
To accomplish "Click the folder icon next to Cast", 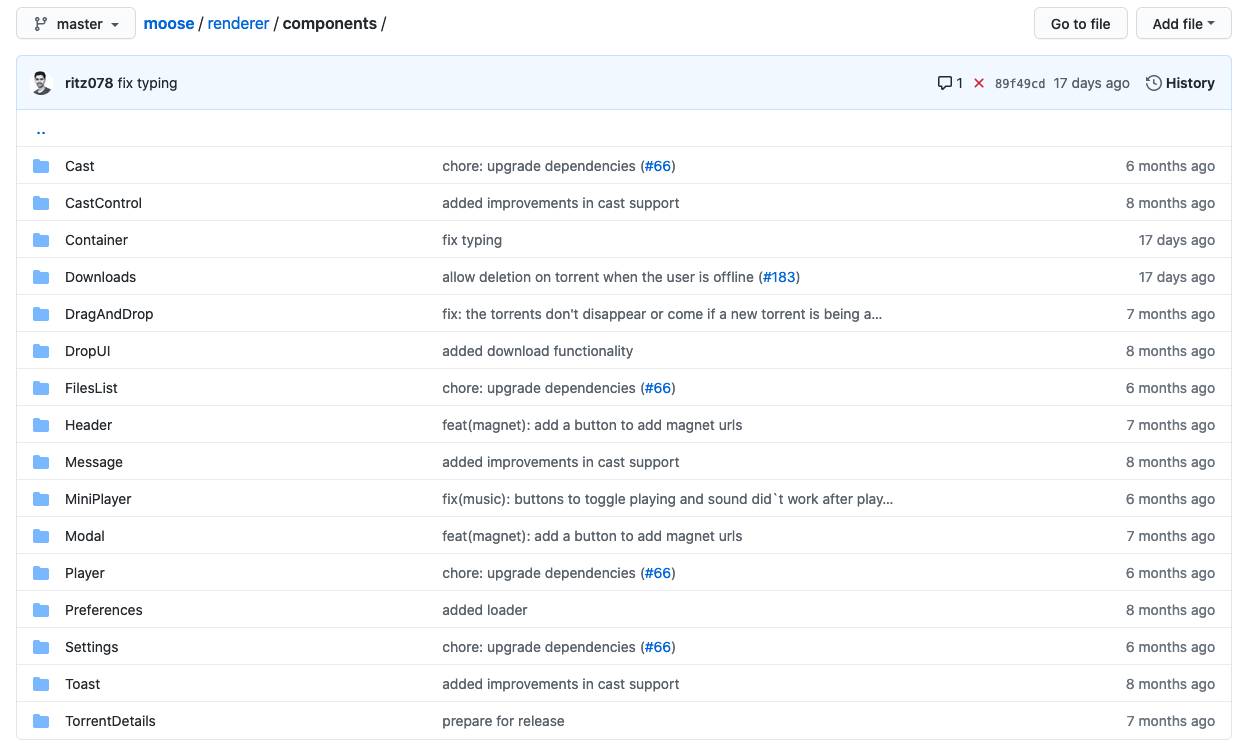I will pos(41,166).
